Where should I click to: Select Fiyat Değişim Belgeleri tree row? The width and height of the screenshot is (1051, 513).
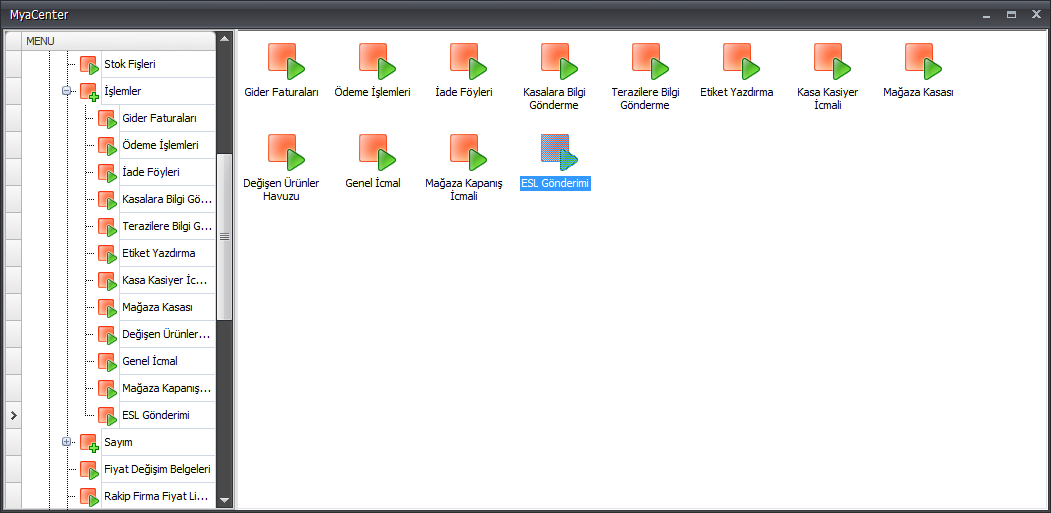point(158,469)
